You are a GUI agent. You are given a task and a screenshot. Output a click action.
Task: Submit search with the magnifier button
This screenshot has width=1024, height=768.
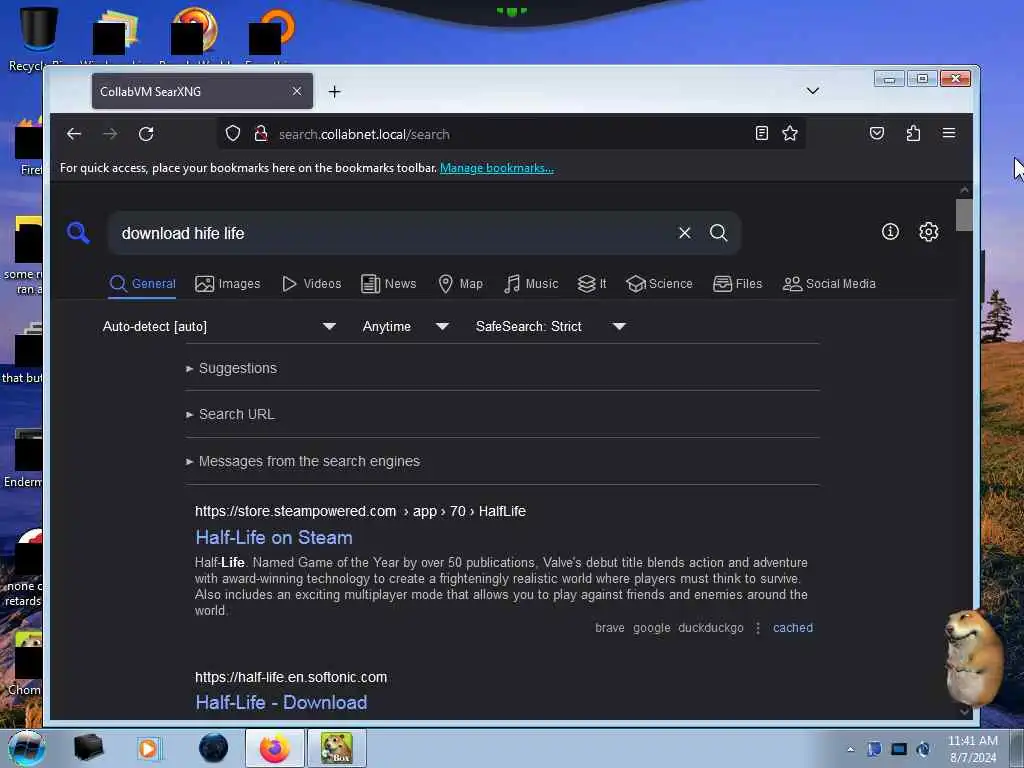coord(718,233)
